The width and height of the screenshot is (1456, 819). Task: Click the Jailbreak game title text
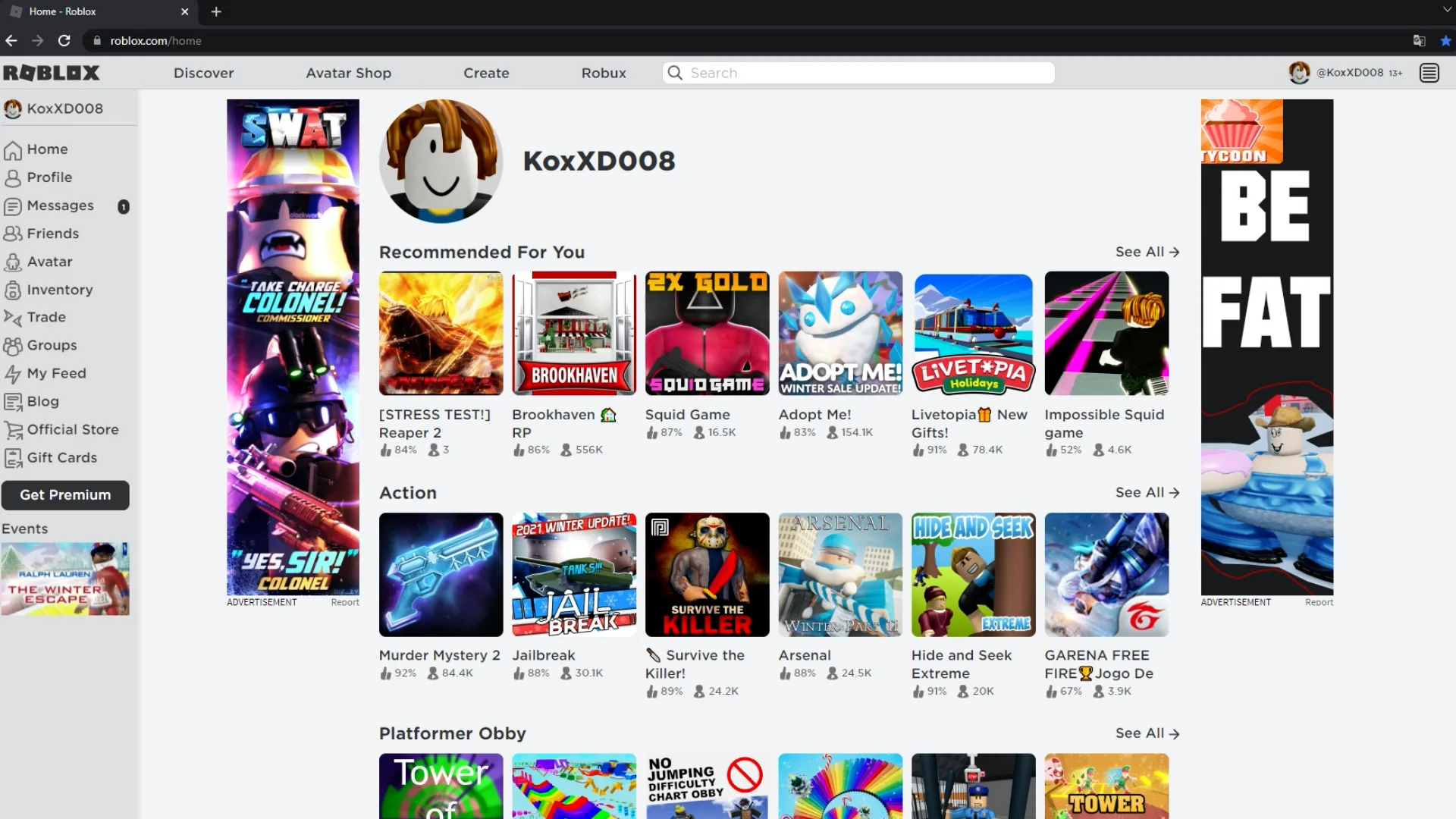(544, 655)
